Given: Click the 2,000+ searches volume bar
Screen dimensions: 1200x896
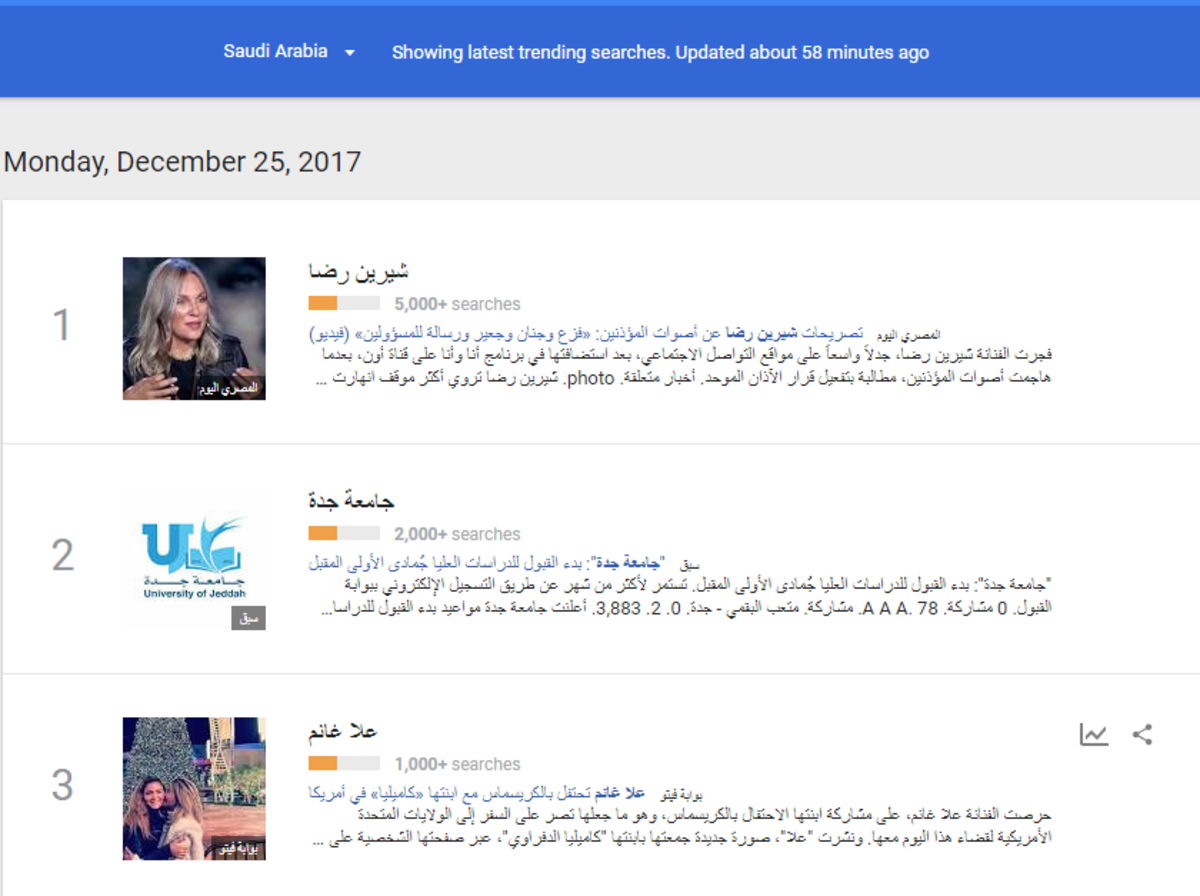Looking at the screenshot, I should 344,534.
